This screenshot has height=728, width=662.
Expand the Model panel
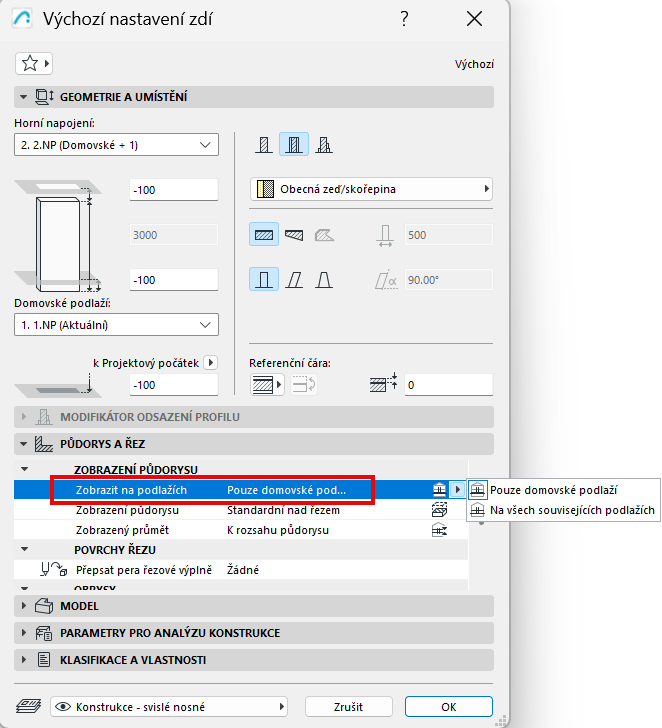pyautogui.click(x=24, y=606)
